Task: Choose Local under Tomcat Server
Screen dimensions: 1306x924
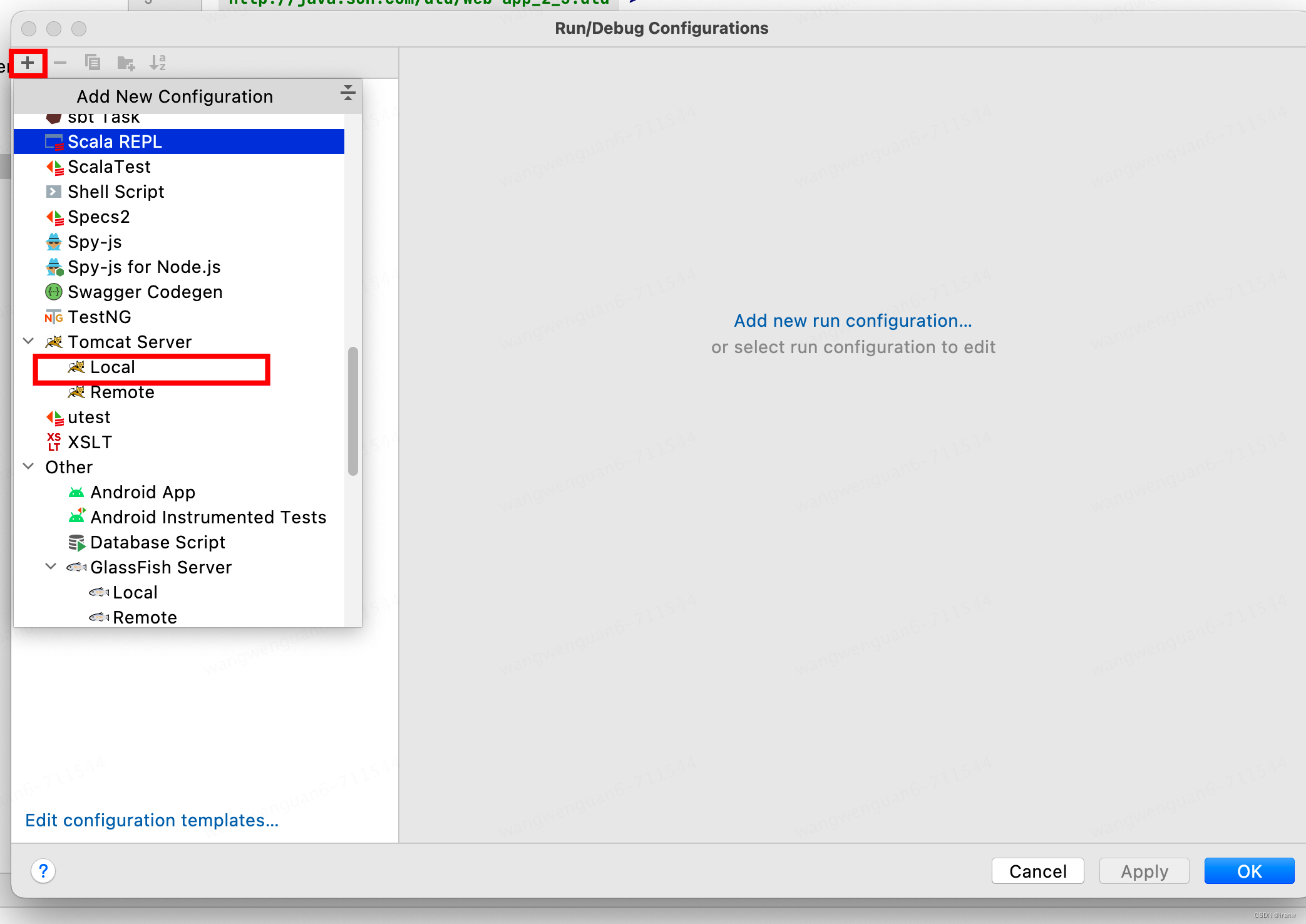Action: click(x=113, y=367)
